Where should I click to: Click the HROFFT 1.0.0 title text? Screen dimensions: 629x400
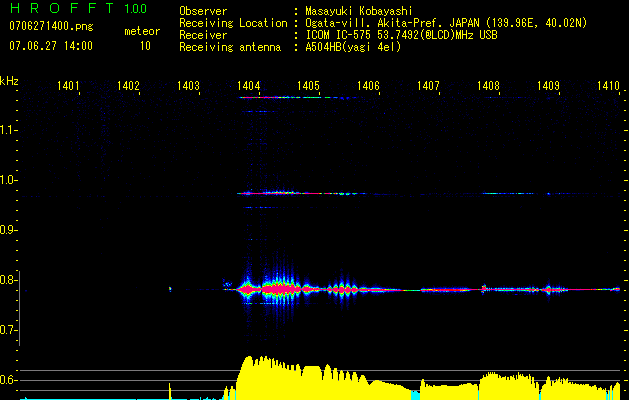point(78,8)
